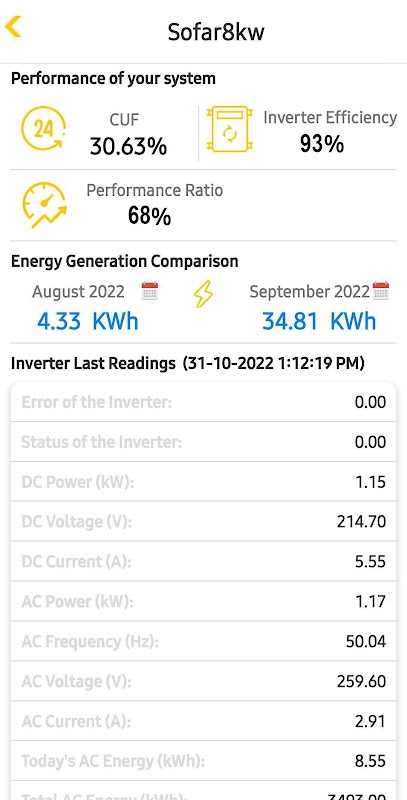Click the 4.33 KWh generation value
Image resolution: width=407 pixels, height=800 pixels.
pyautogui.click(x=87, y=321)
